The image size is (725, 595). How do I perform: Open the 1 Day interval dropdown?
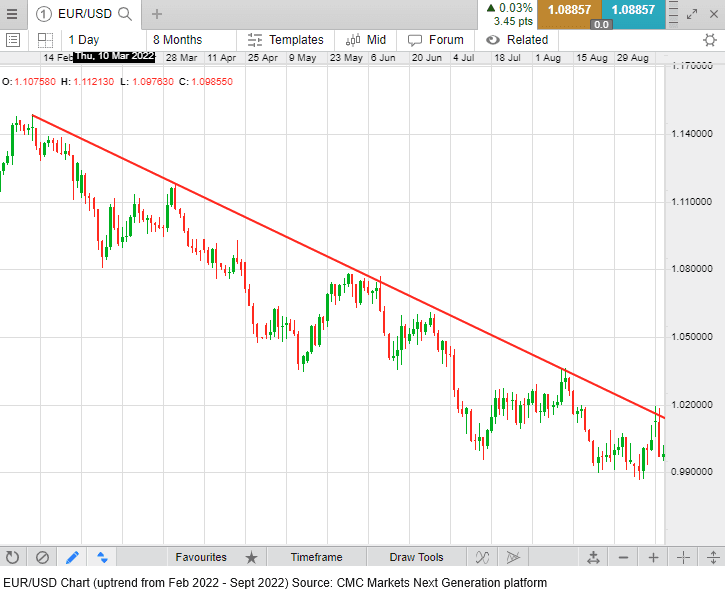click(x=84, y=40)
